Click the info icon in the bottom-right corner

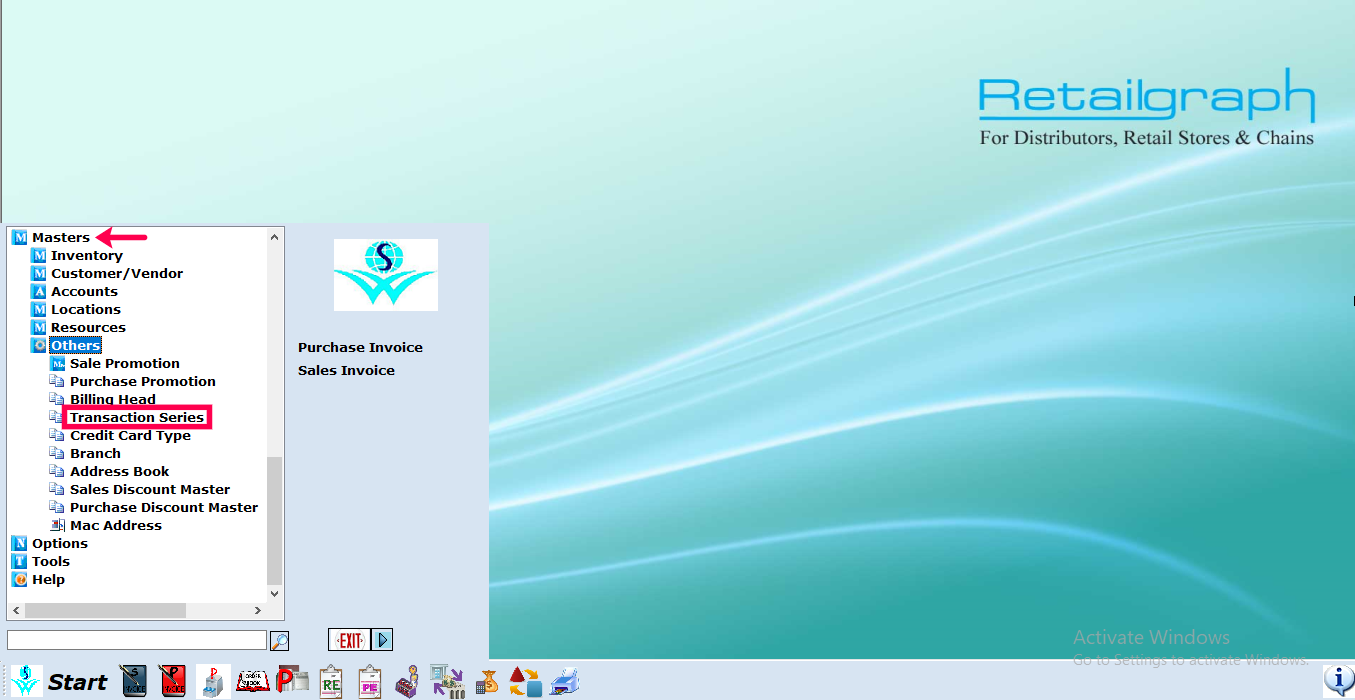(1338, 681)
